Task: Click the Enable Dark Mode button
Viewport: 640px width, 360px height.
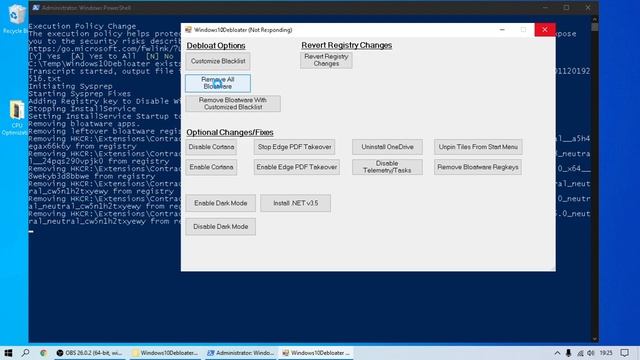Action: coord(220,203)
